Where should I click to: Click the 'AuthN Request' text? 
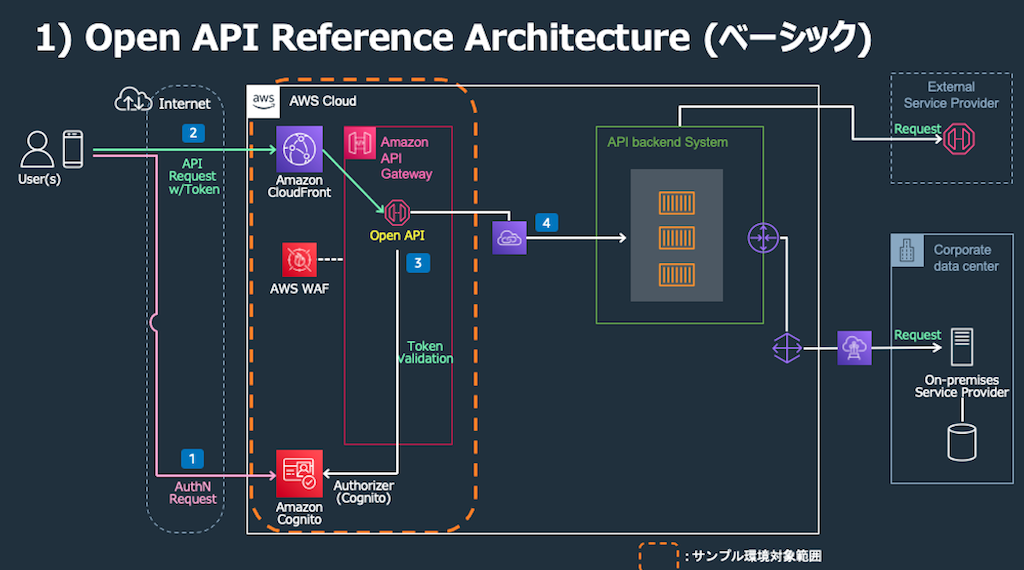pos(193,493)
